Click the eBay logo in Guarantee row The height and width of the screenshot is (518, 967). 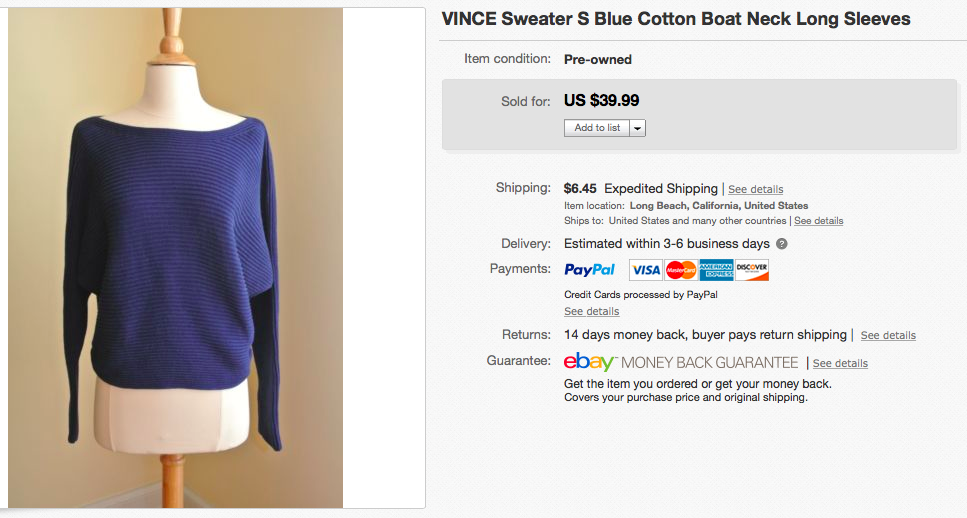tap(589, 362)
